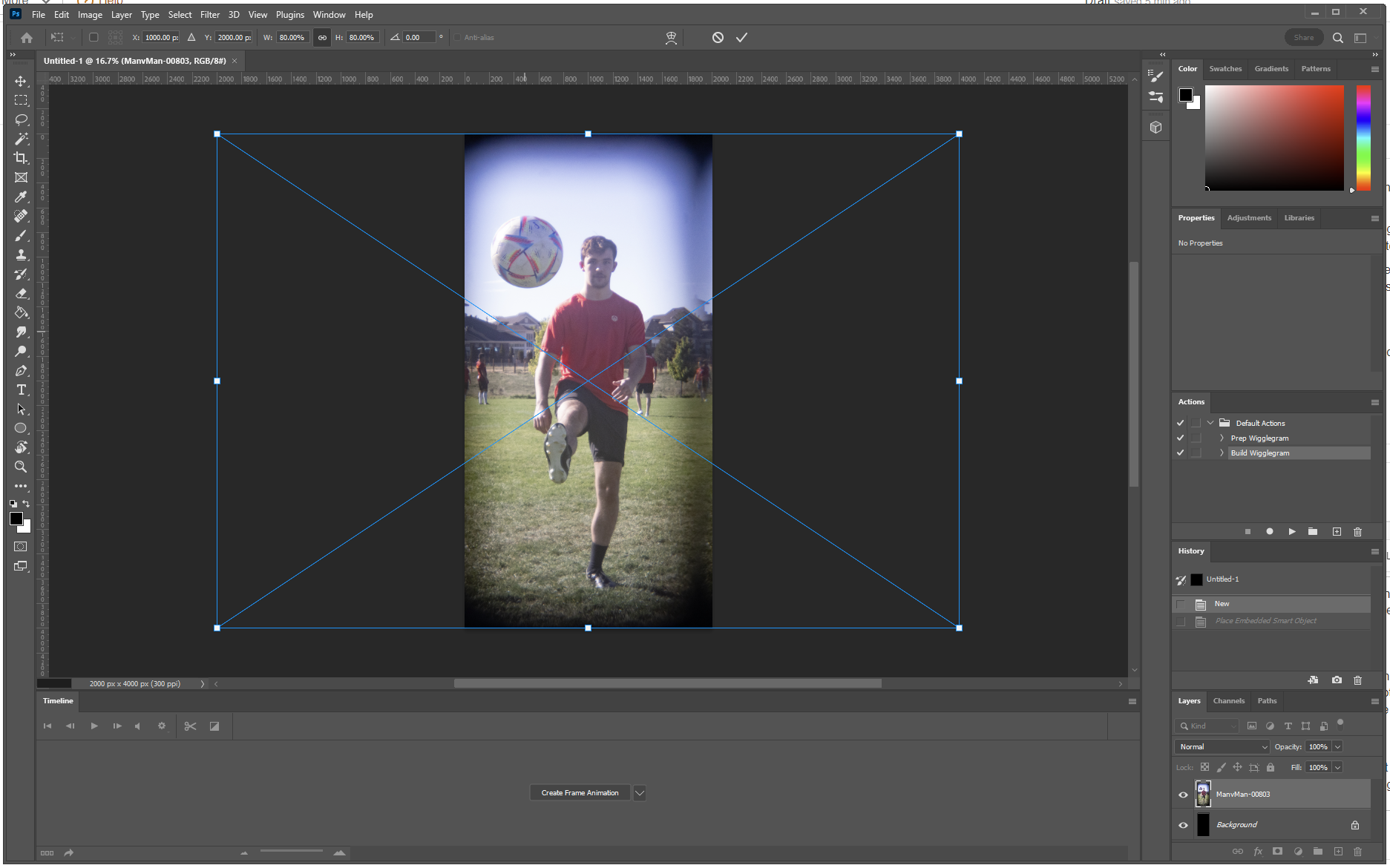Viewport: 1390px width, 868px height.
Task: Create a new layer from the Layers panel
Action: pos(1338,852)
